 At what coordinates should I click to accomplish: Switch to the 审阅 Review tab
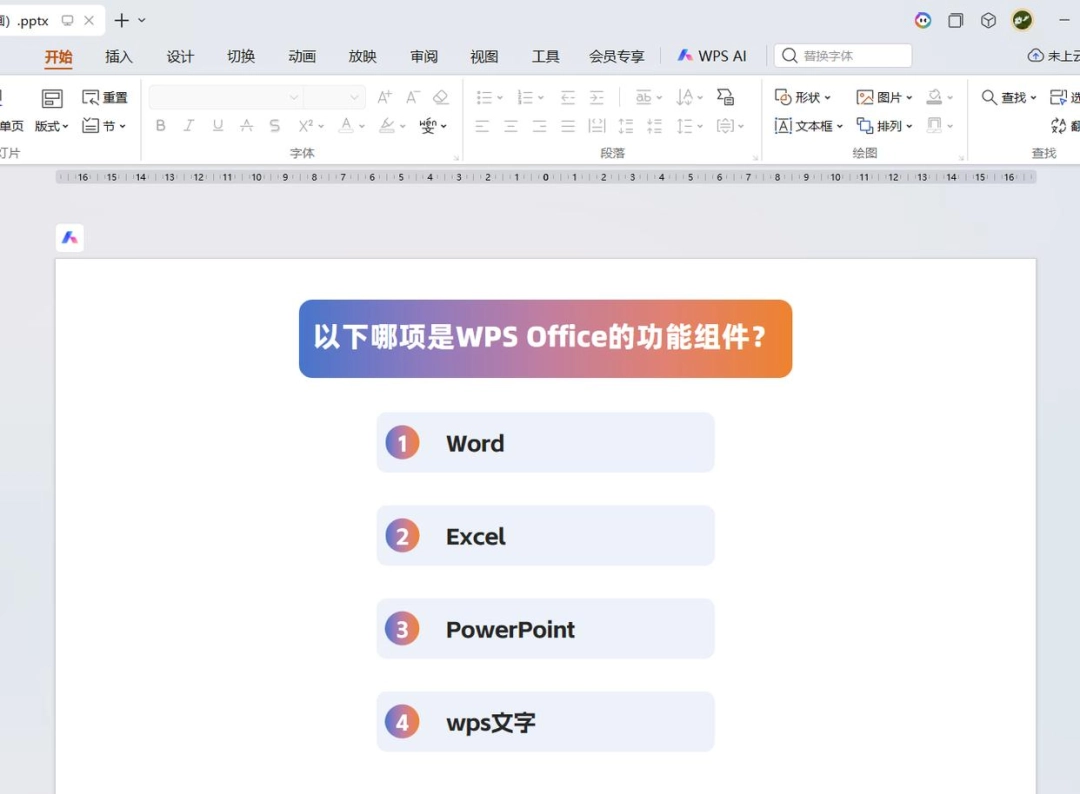(424, 56)
